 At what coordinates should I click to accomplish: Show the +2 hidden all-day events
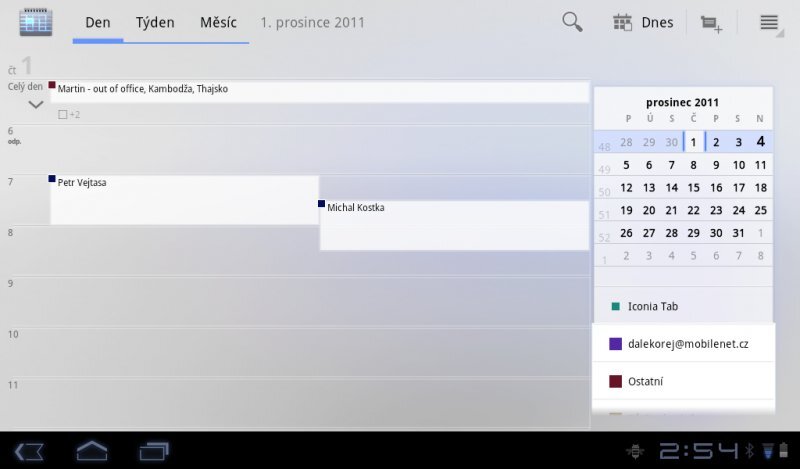coord(69,114)
